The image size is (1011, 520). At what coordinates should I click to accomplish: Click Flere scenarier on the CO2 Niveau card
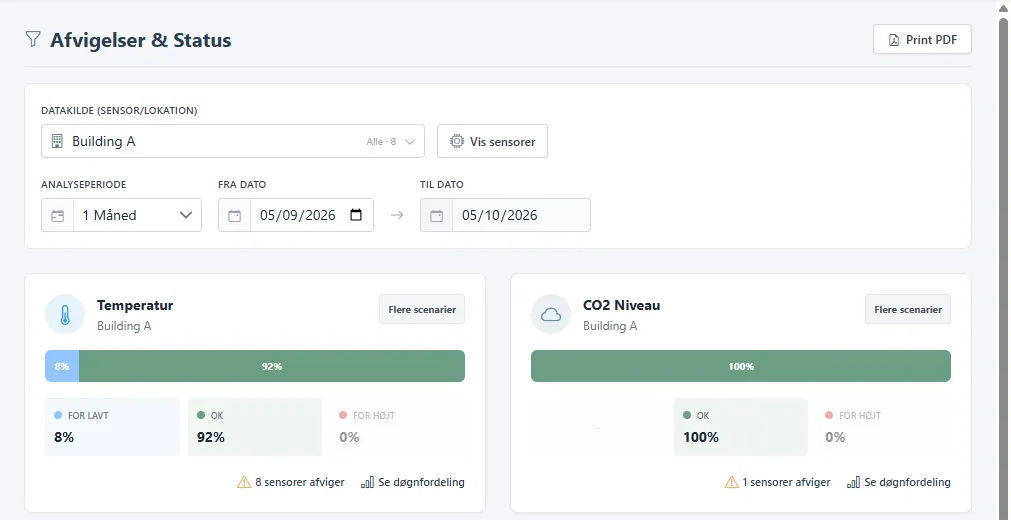point(908,310)
